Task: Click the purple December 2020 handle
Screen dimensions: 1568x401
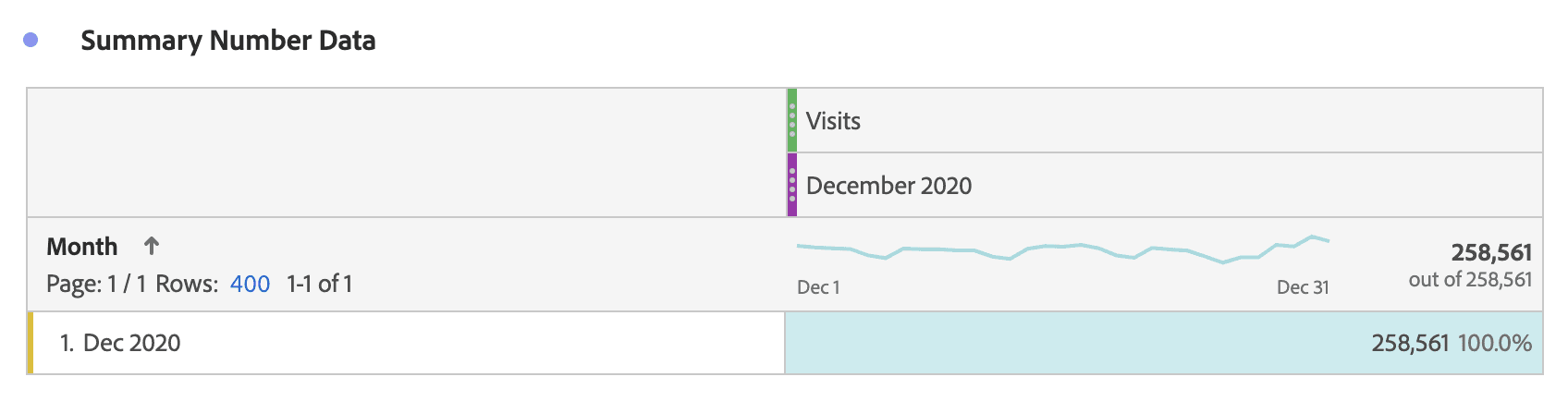Action: pos(792,185)
